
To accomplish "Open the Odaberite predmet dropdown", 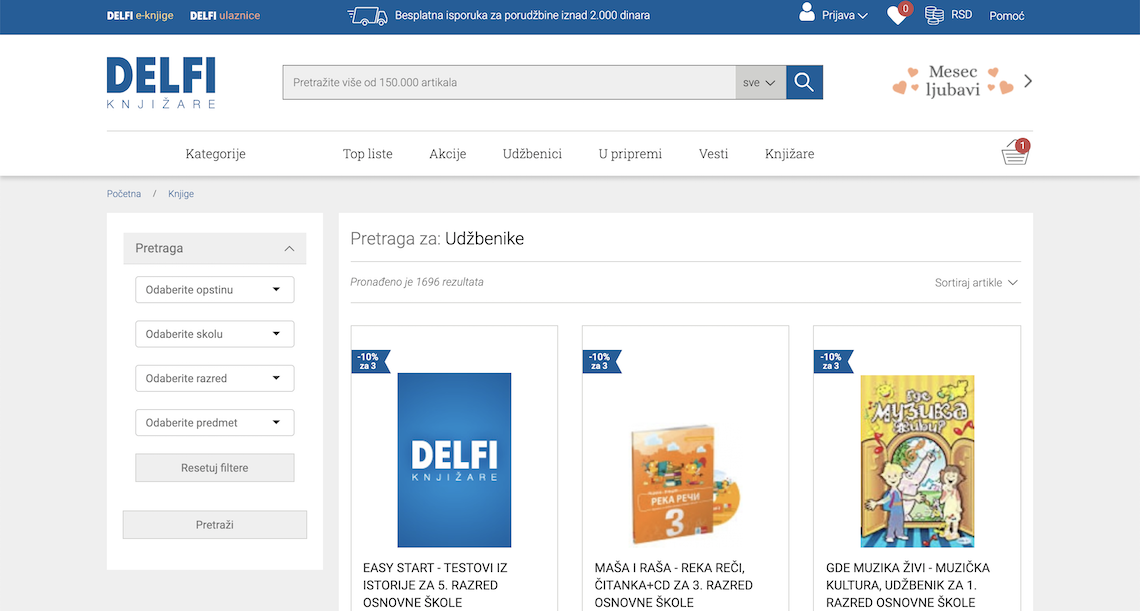I will tap(214, 423).
